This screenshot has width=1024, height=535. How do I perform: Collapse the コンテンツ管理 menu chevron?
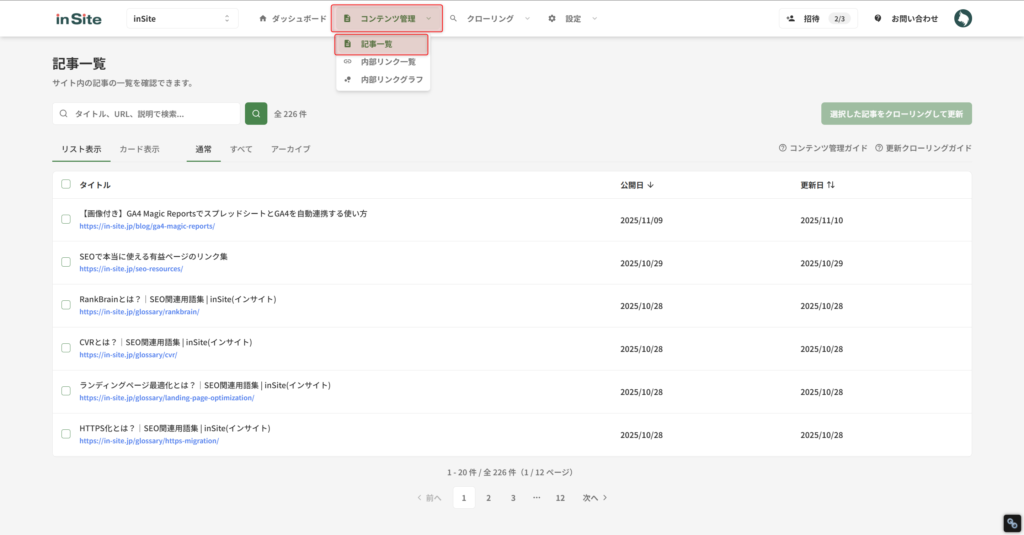[428, 18]
